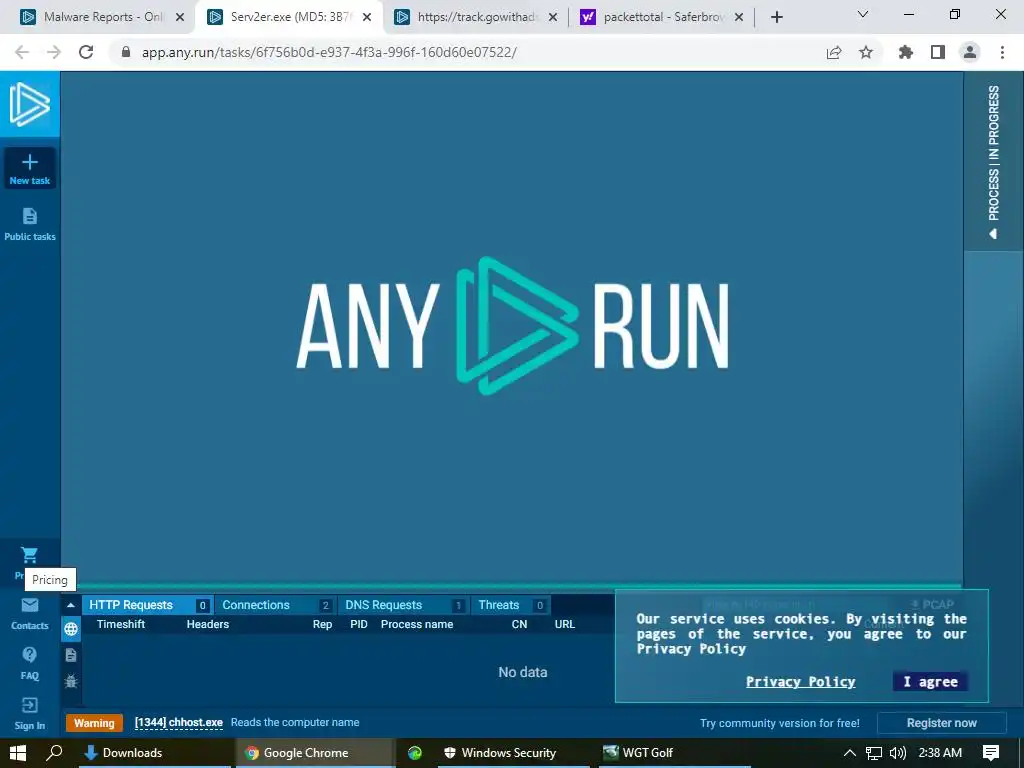Toggle the browser side panel
1024x768 pixels.
938,52
